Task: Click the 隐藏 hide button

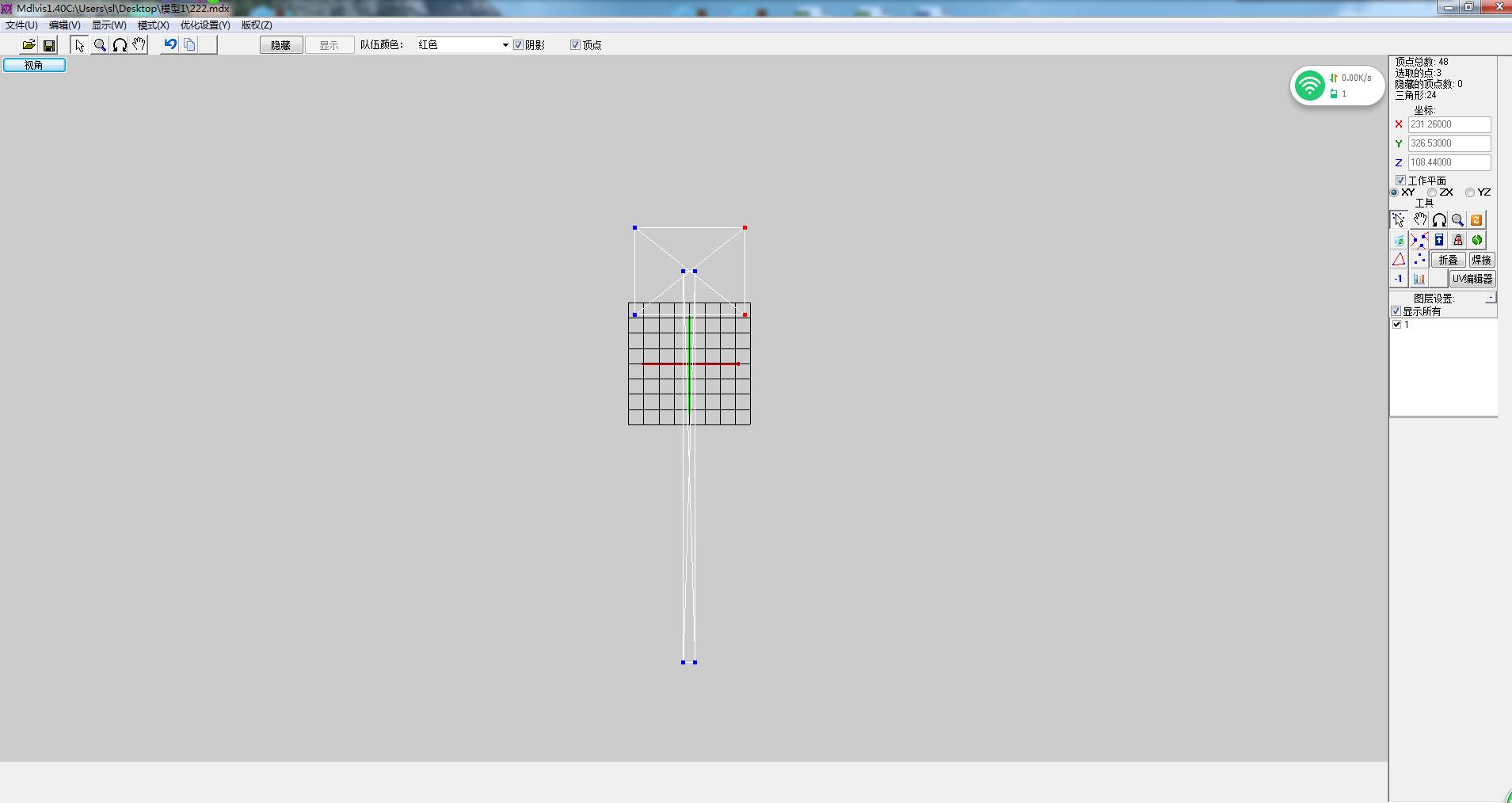Action: coord(280,45)
